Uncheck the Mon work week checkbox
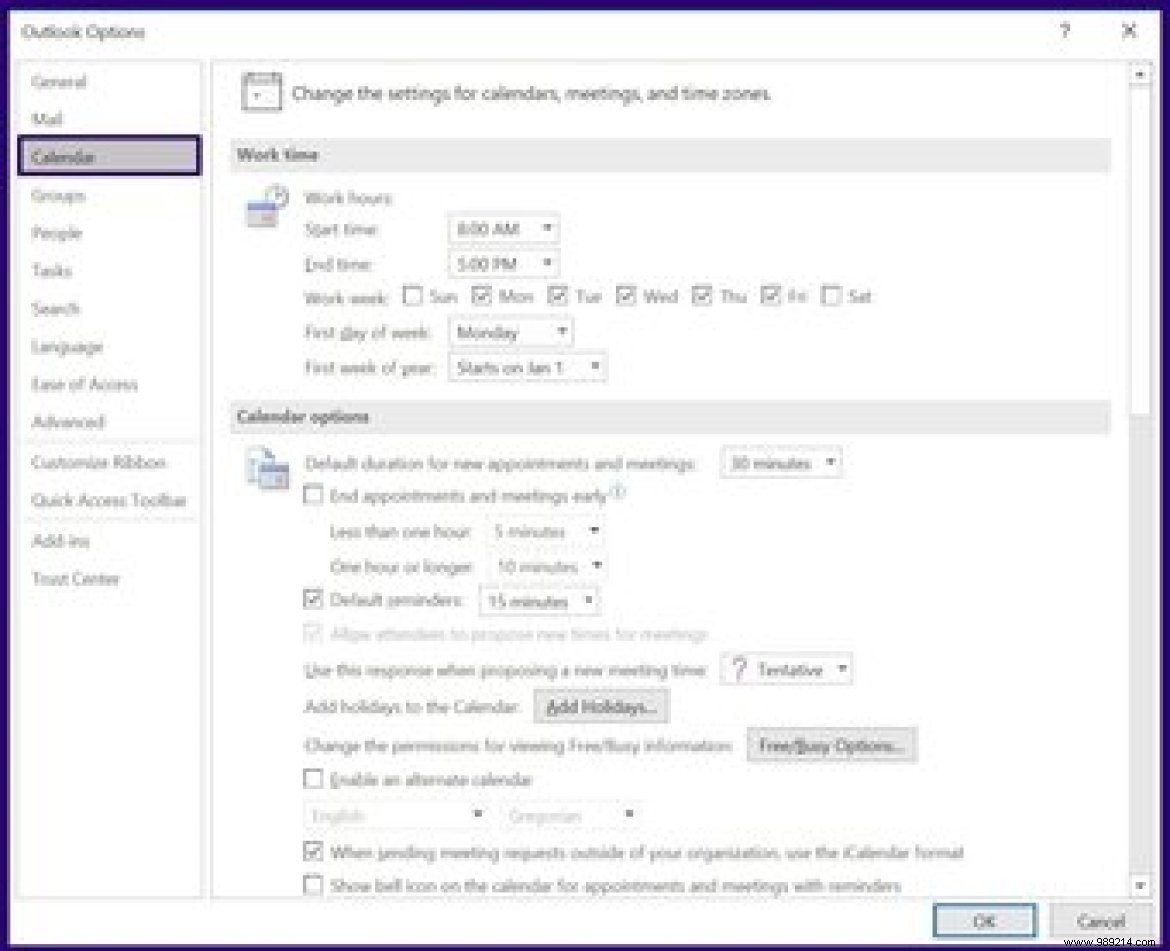Viewport: 1170px width, 951px height. coord(481,296)
